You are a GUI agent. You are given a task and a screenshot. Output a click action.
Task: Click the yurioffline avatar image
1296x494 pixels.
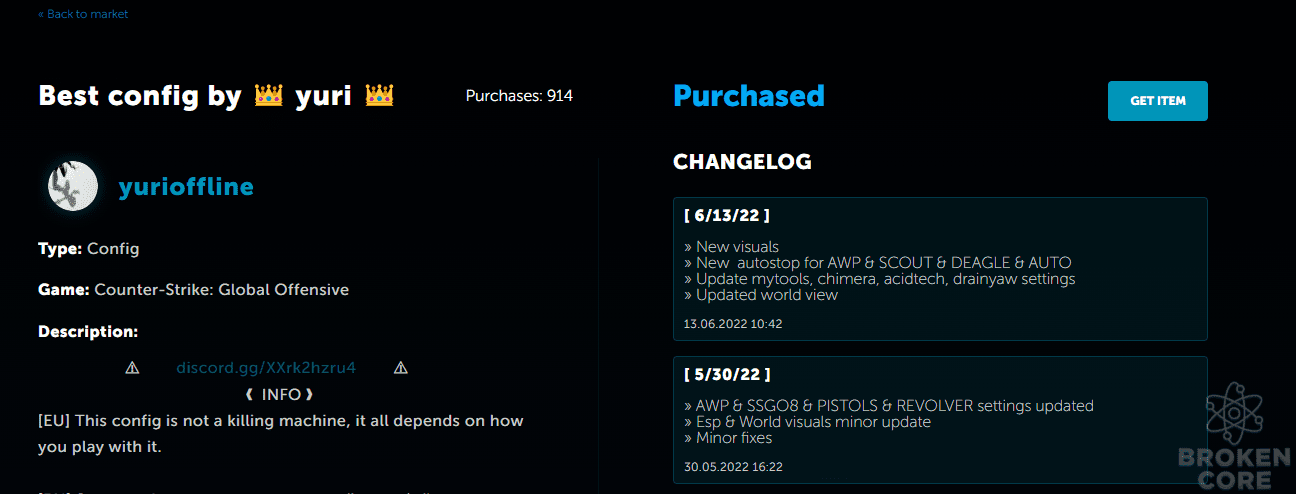point(72,187)
